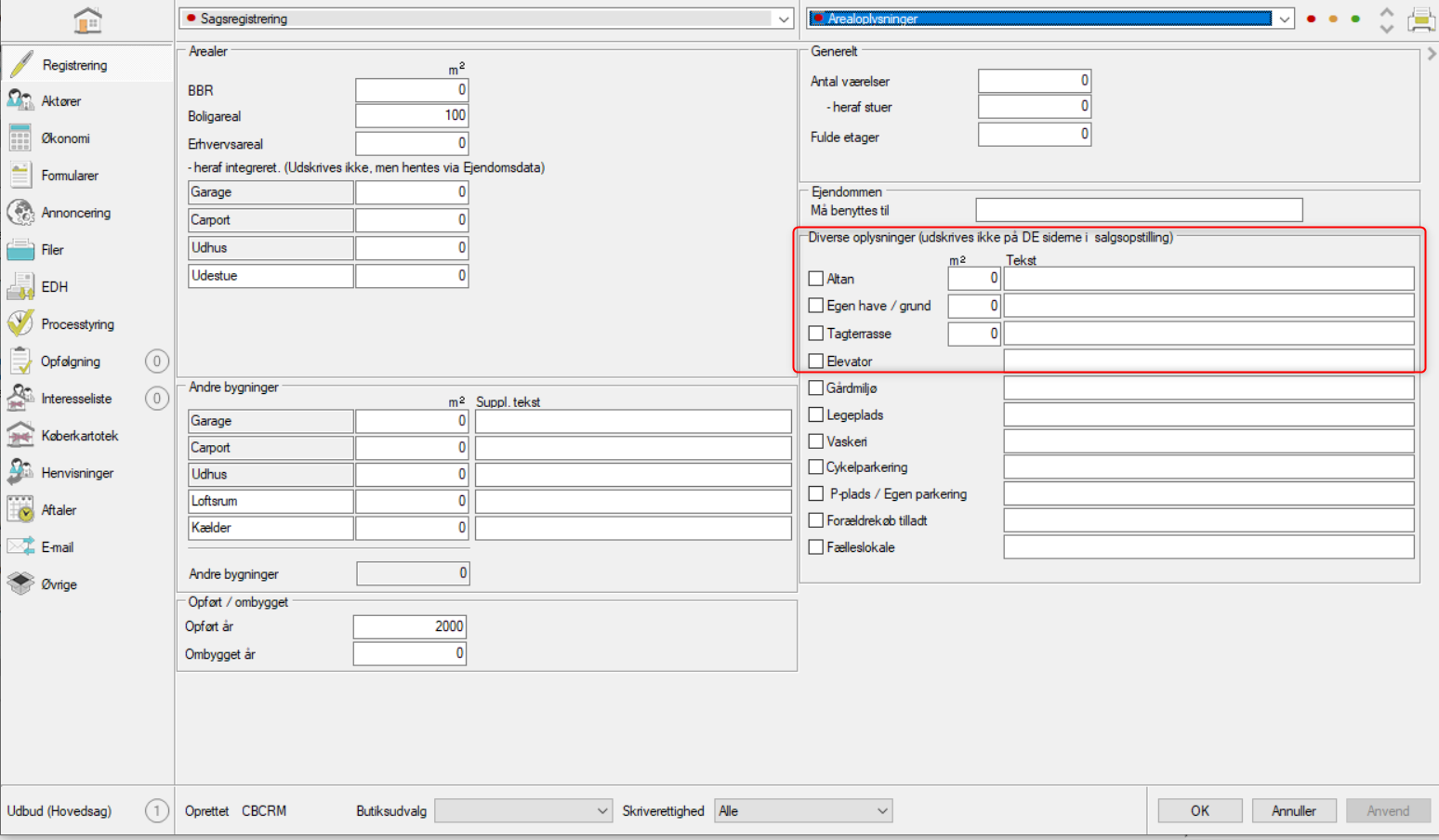The width and height of the screenshot is (1439, 840).
Task: Click the Annuller button
Action: pos(1293,811)
